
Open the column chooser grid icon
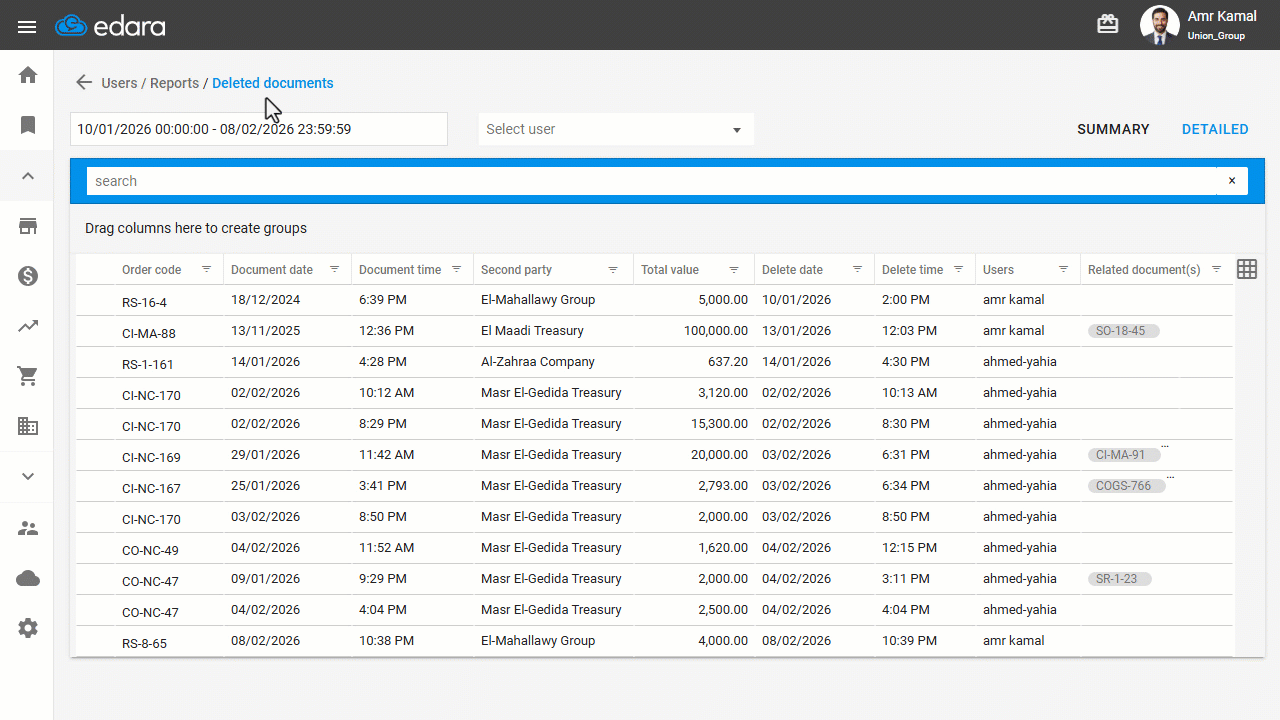coord(1247,269)
